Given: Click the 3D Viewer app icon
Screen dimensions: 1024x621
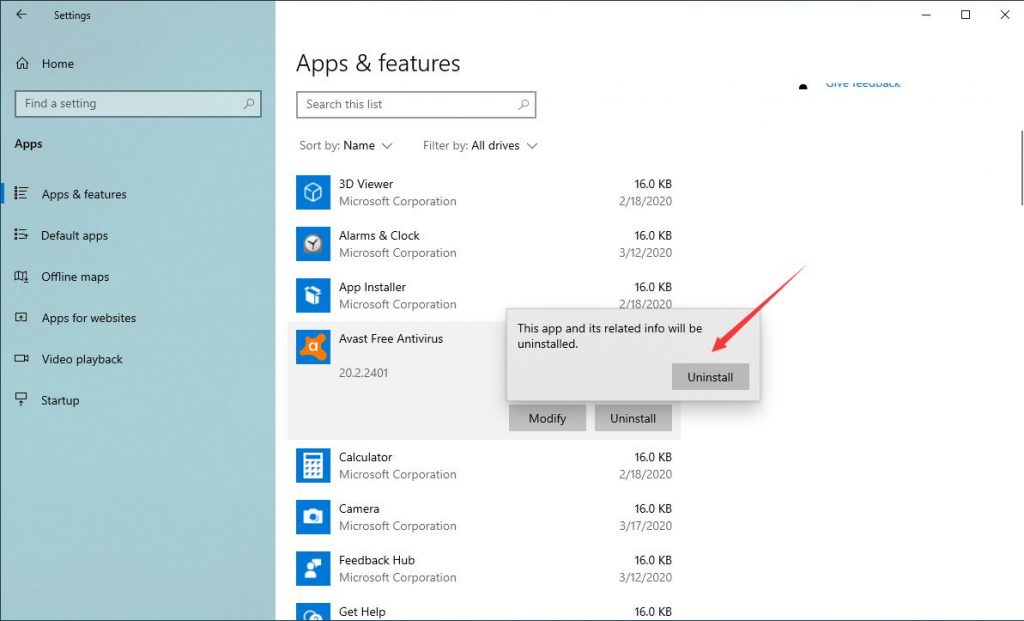Looking at the screenshot, I should 313,192.
